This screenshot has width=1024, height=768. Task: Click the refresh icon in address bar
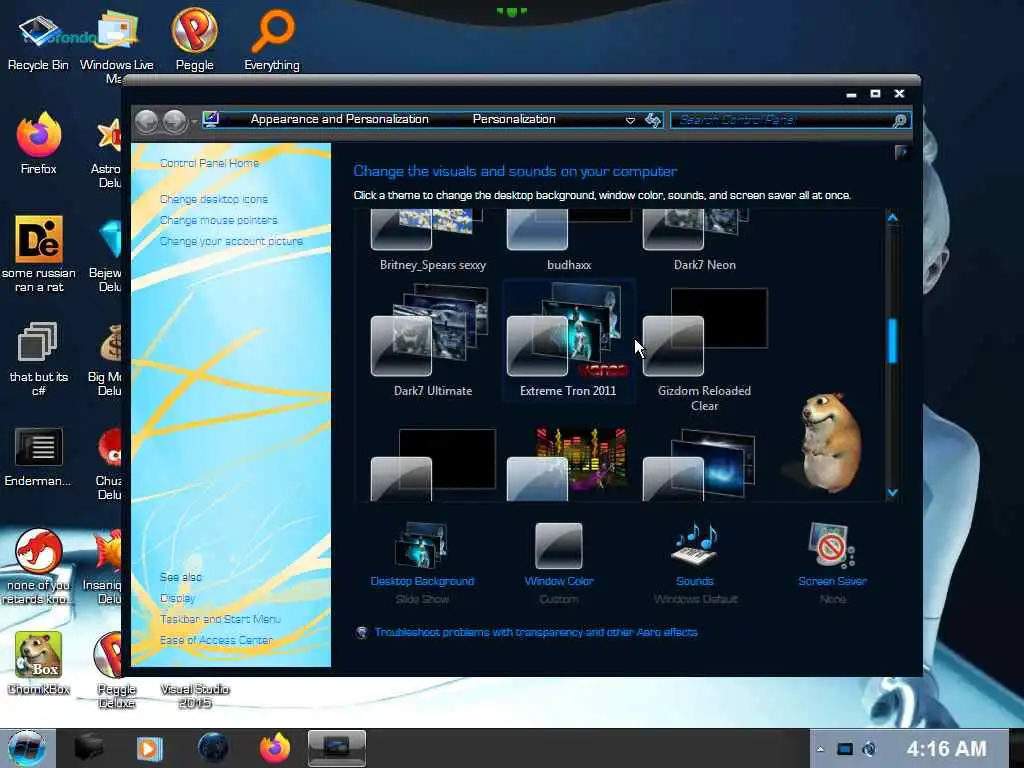[653, 120]
